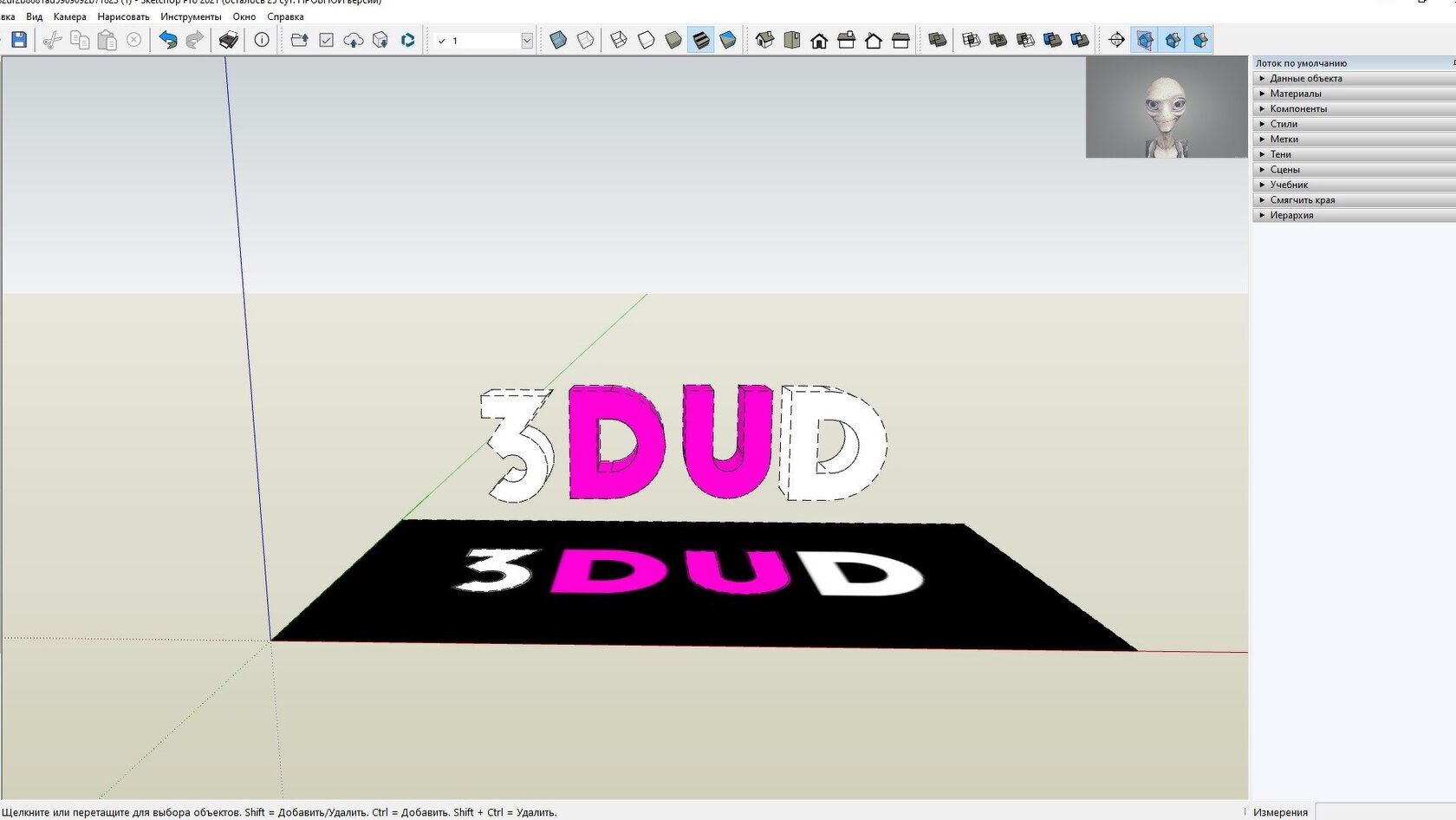Expand the Учебник panel
Image resolution: width=1456 pixels, height=820 pixels.
(x=1354, y=185)
